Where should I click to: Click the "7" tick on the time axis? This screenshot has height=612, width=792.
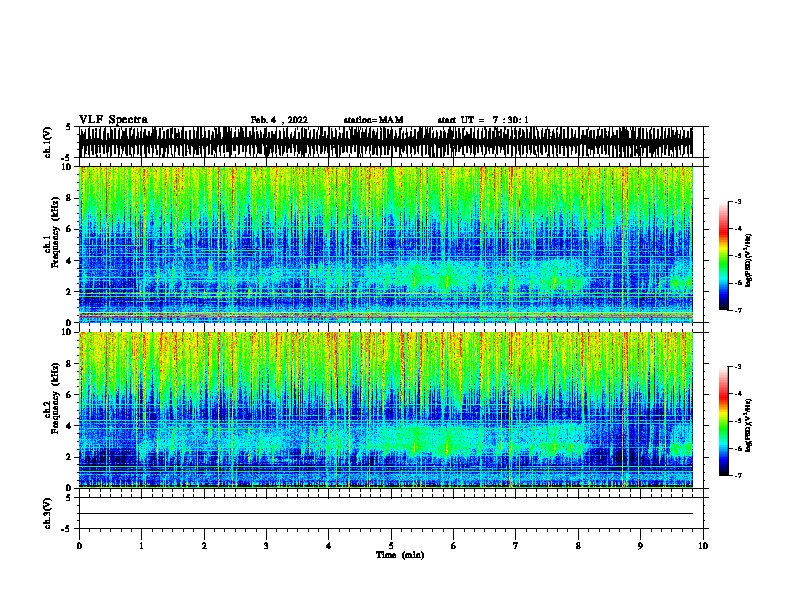click(x=516, y=545)
